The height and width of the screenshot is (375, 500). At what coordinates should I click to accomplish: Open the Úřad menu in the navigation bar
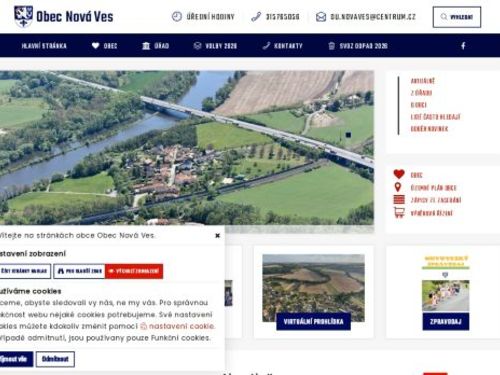(x=156, y=46)
